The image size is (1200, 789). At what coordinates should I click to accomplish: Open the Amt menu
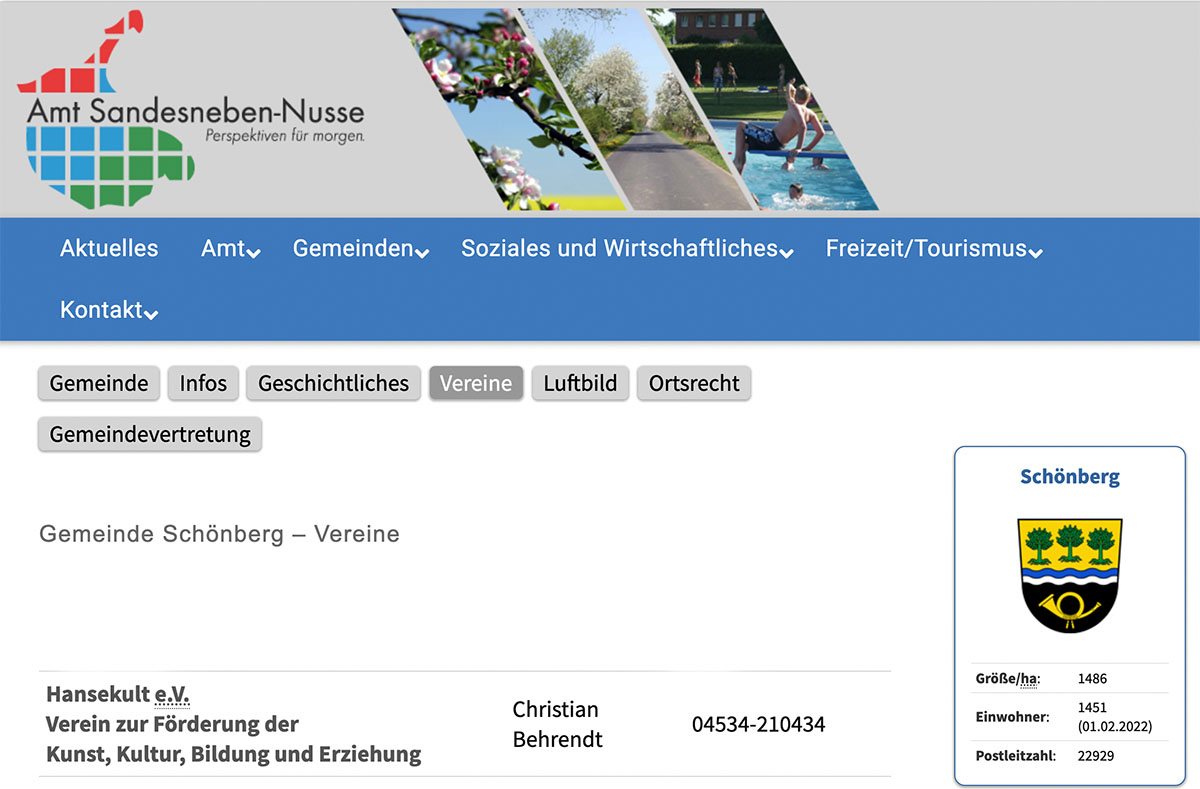(x=222, y=248)
